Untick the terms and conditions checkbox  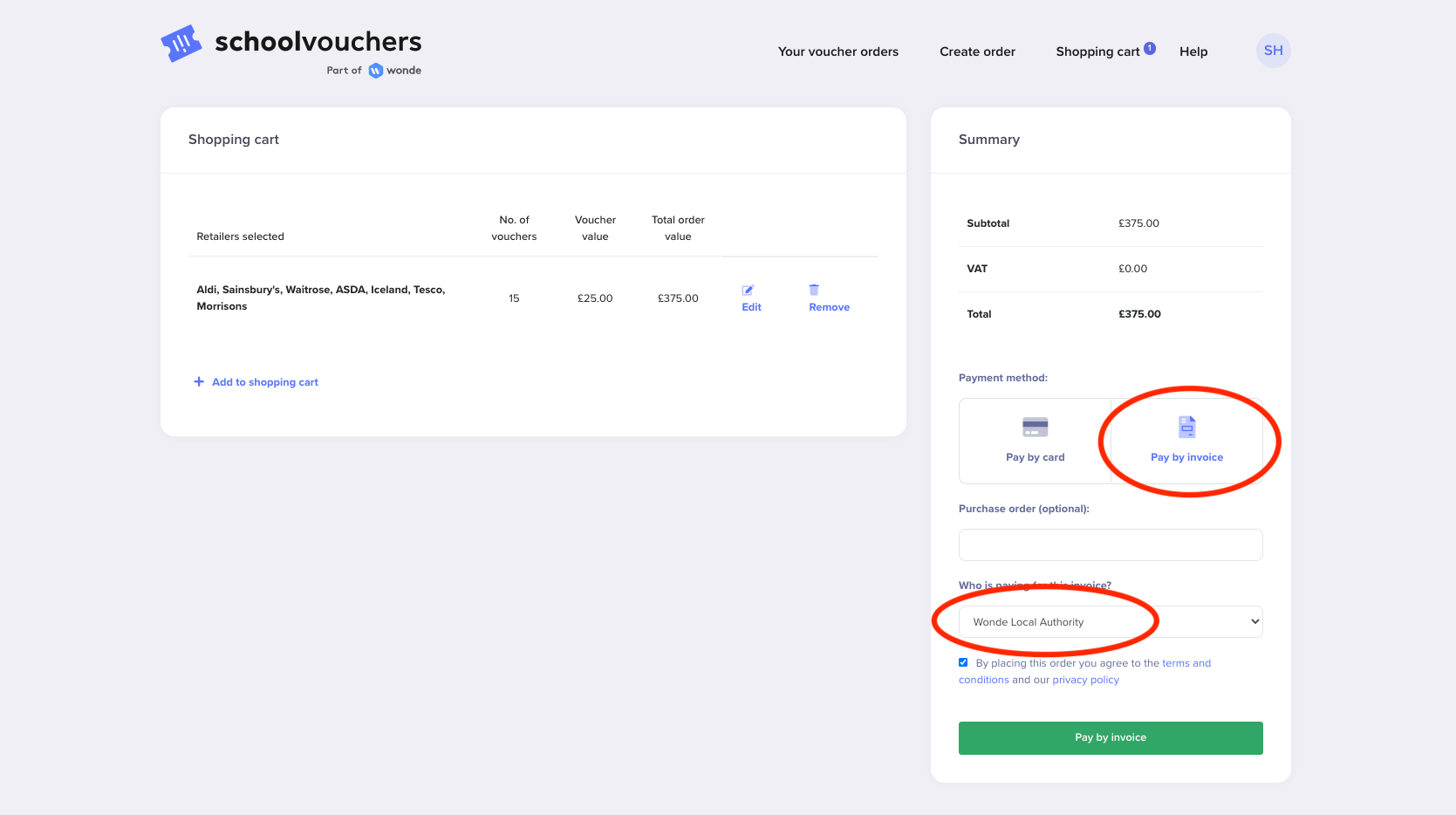[963, 662]
